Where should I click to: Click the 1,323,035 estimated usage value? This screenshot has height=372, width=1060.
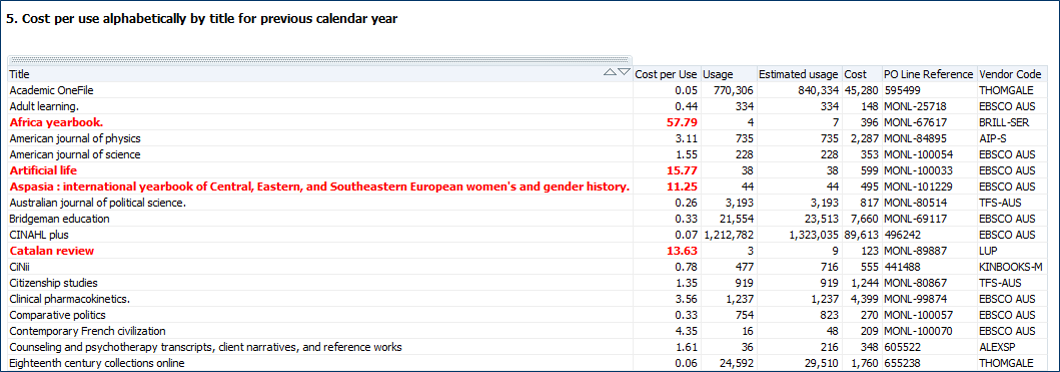pos(815,235)
